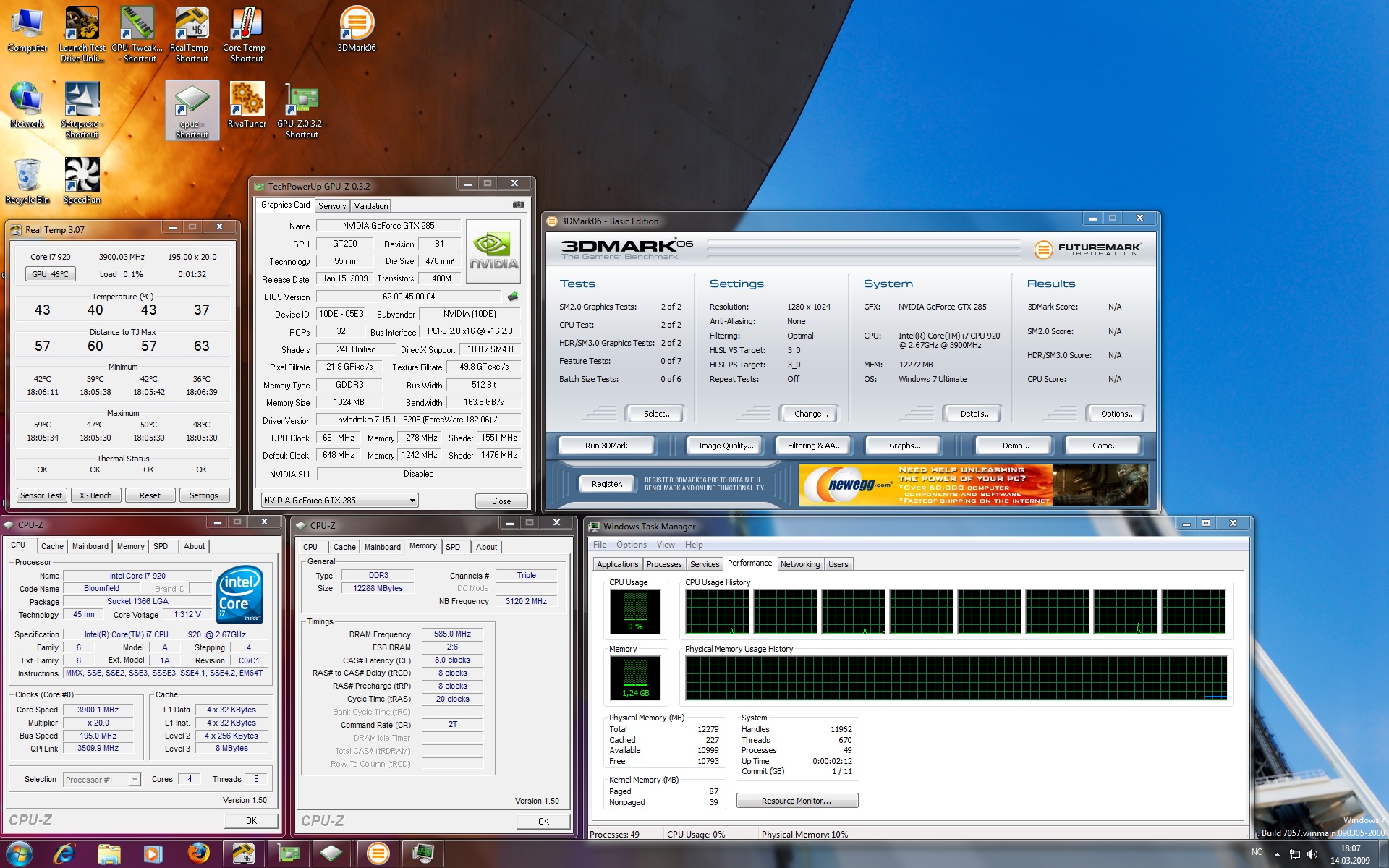
Task: Click Image Quality button in 3DMark06
Action: (x=726, y=446)
